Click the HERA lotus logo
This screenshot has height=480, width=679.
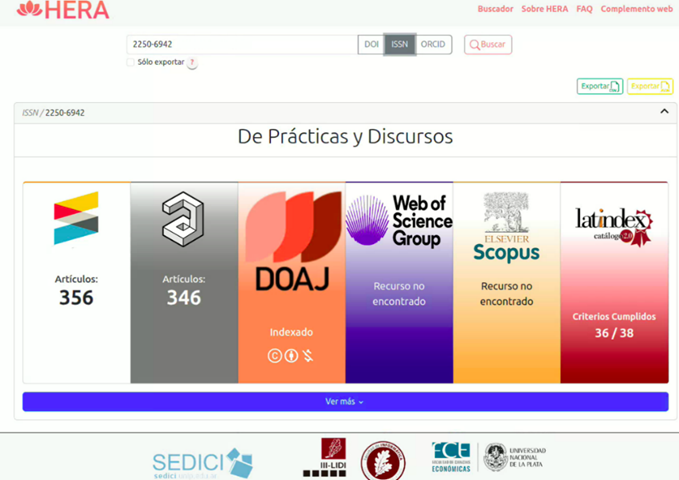tap(30, 10)
